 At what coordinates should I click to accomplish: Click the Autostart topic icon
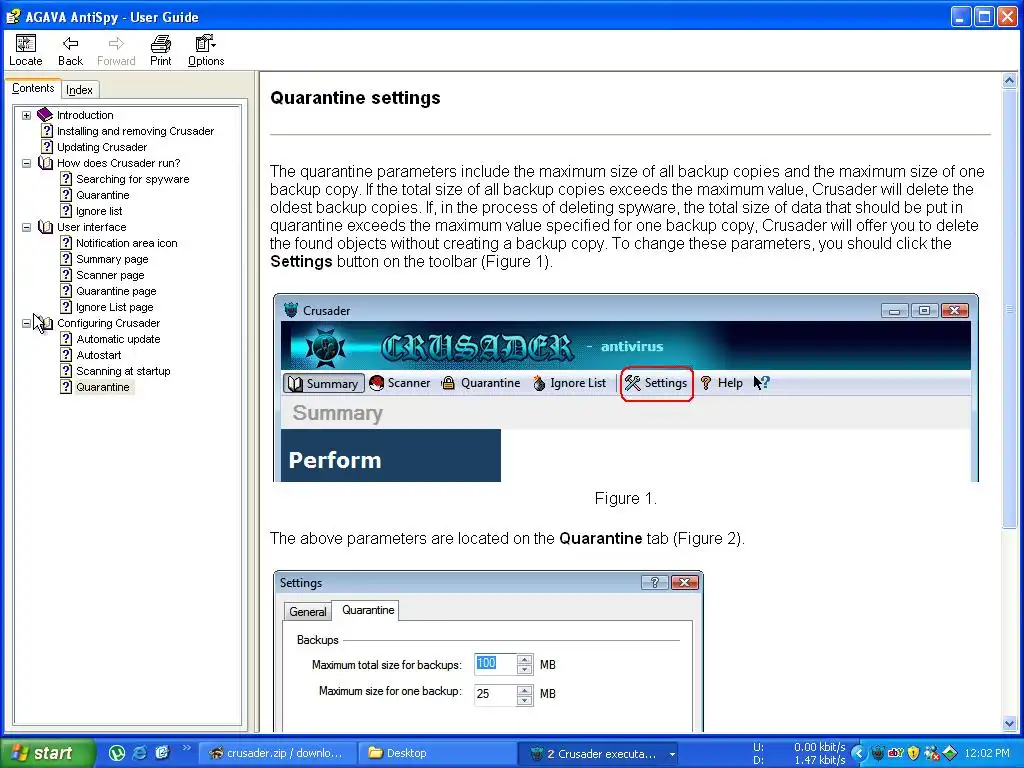click(x=66, y=355)
